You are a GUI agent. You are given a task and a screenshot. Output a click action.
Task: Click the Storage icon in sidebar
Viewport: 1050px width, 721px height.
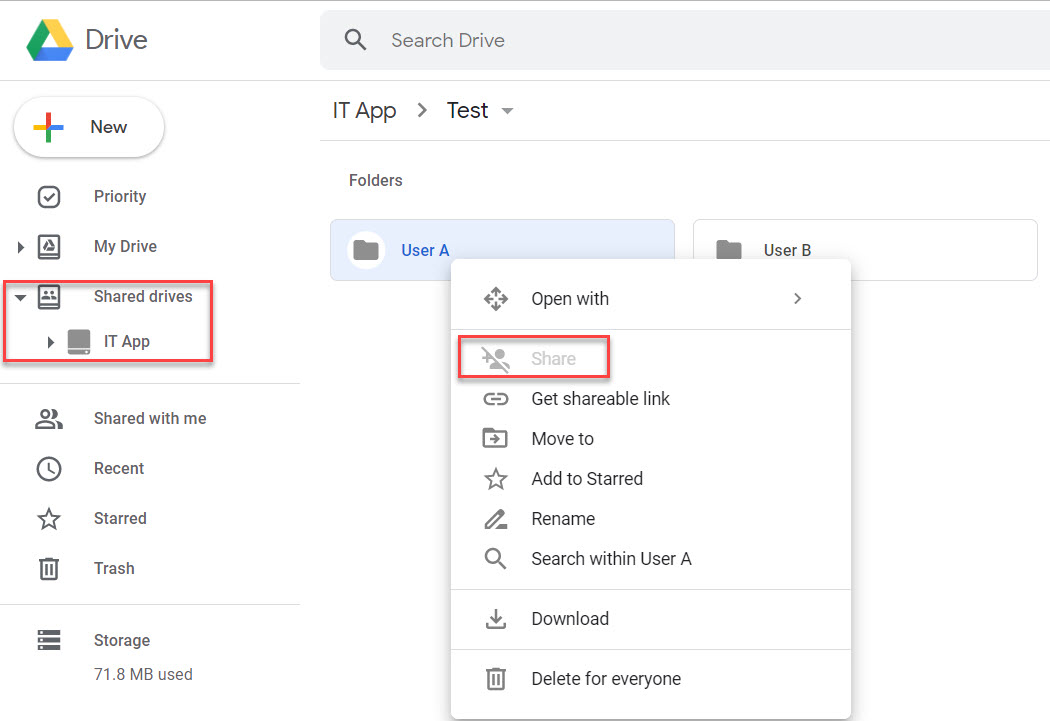[48, 640]
